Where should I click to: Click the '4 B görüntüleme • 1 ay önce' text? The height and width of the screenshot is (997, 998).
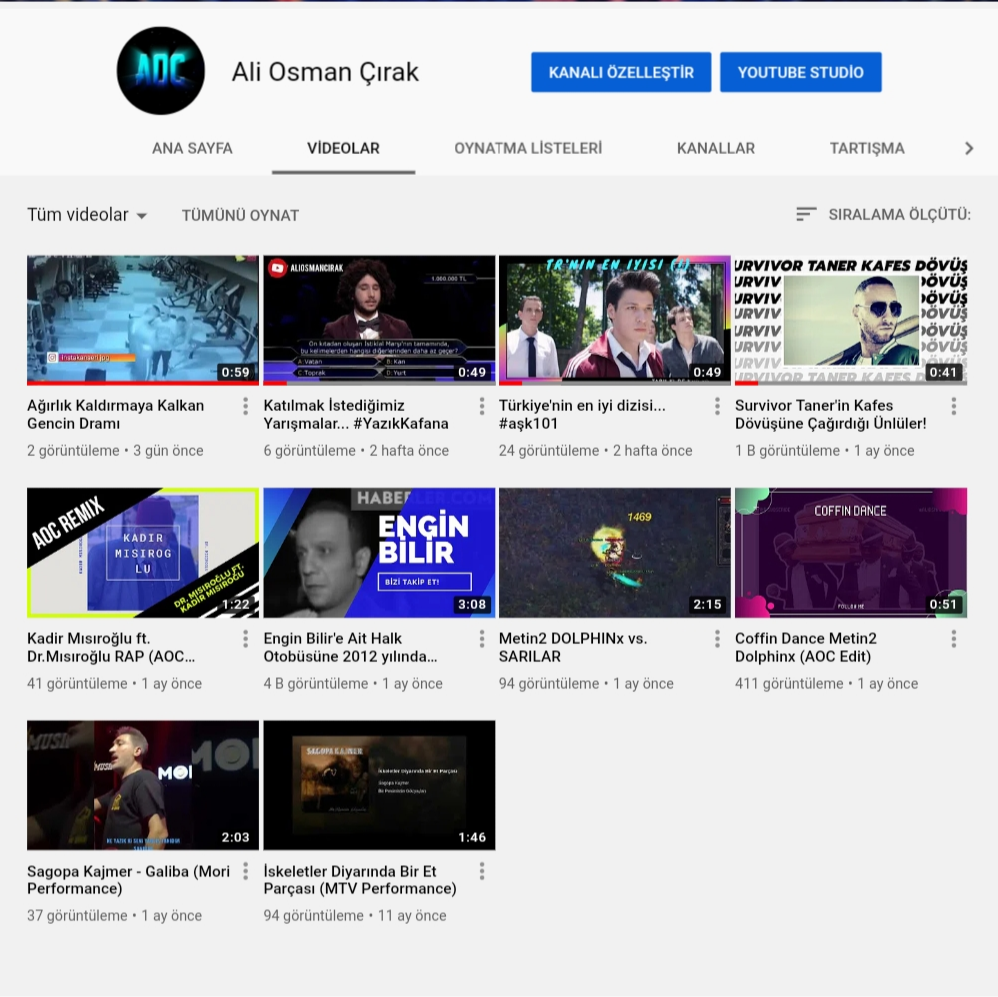353,684
